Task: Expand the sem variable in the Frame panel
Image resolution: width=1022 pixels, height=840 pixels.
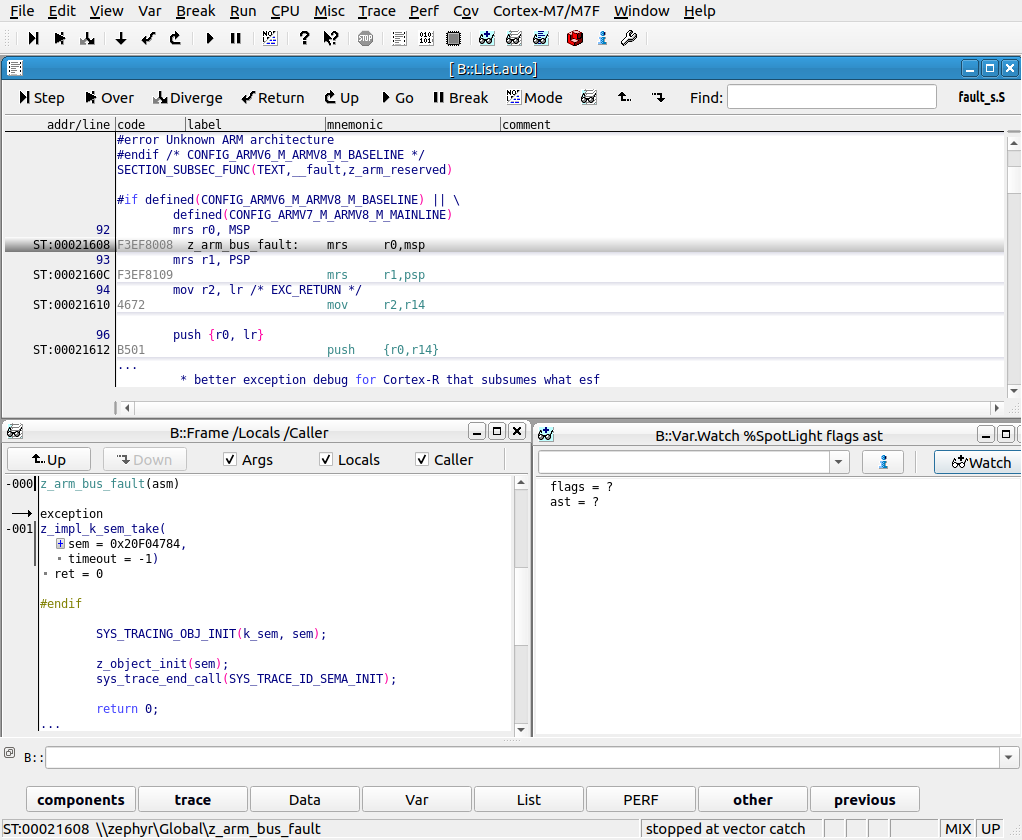Action: 58,543
